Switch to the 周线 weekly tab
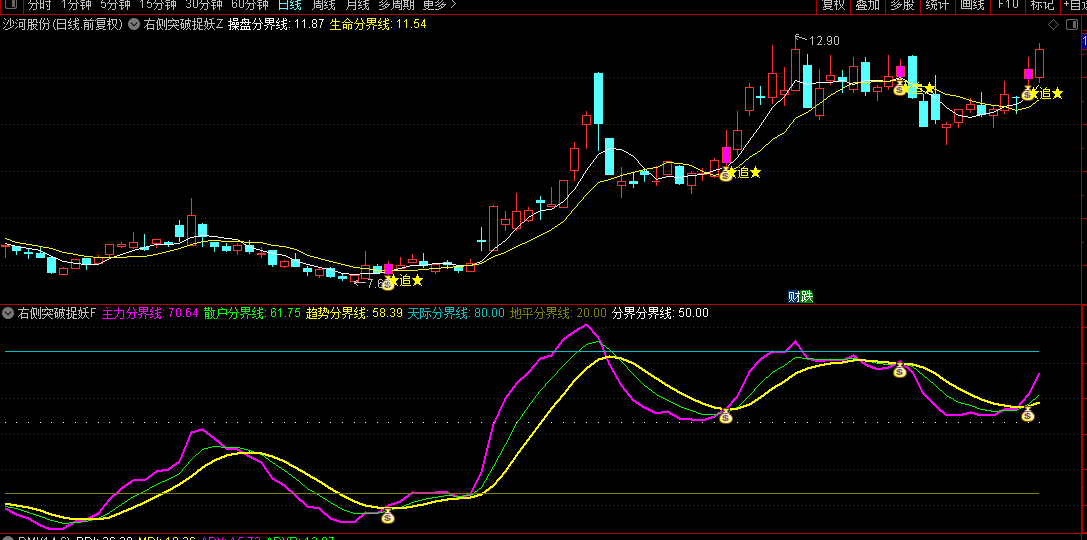 click(x=323, y=5)
